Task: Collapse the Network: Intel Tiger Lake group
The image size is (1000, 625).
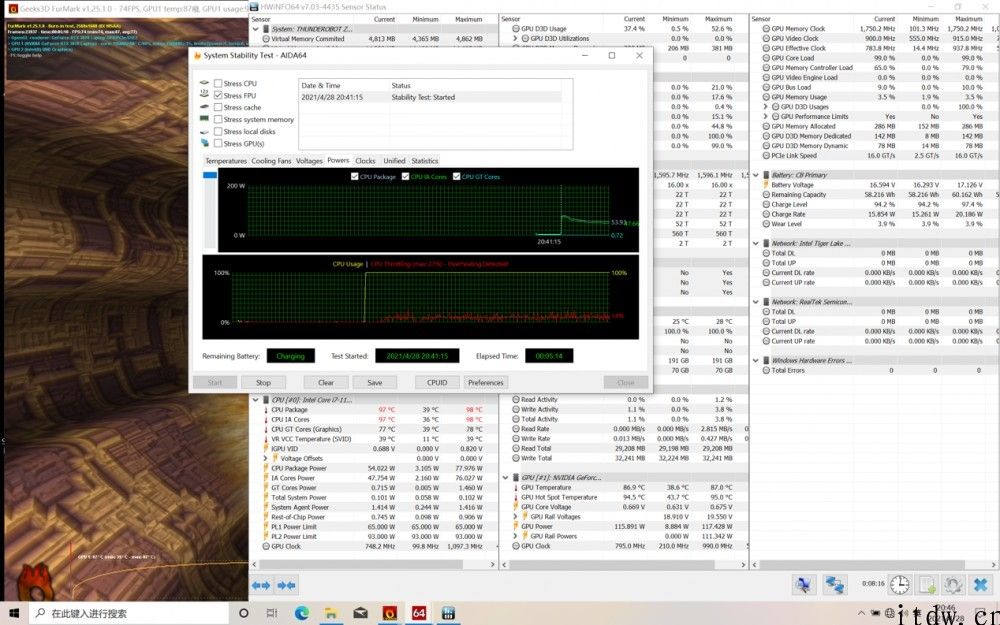Action: [756, 243]
